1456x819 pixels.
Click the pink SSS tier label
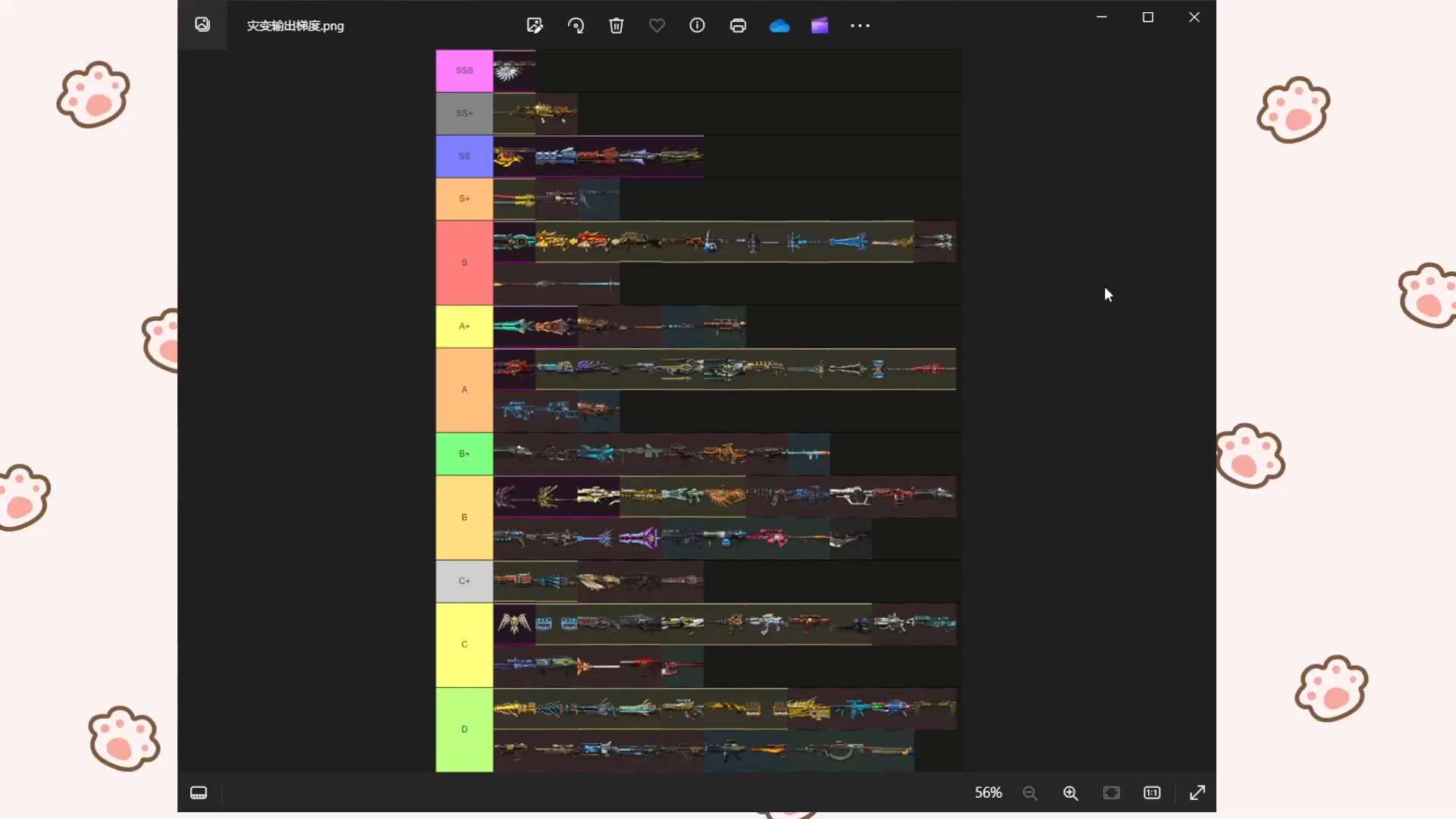click(464, 71)
